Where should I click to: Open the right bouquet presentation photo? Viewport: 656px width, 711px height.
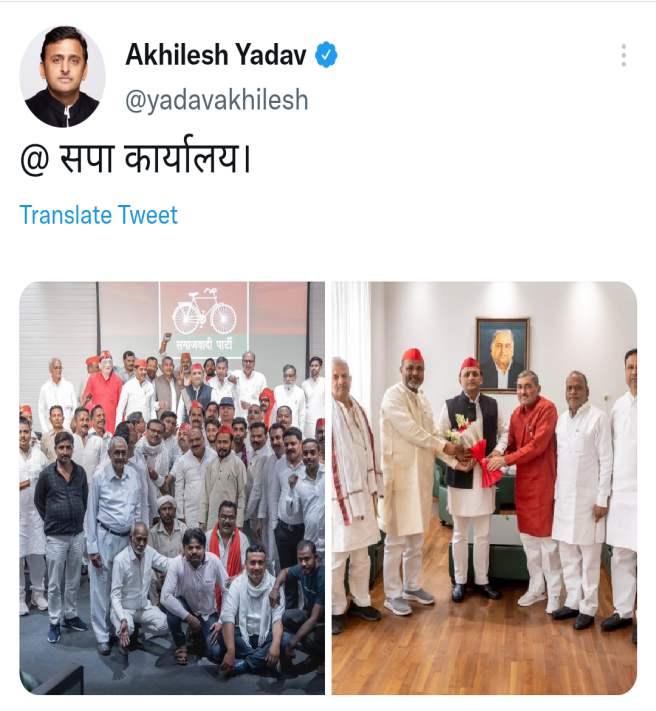(484, 488)
